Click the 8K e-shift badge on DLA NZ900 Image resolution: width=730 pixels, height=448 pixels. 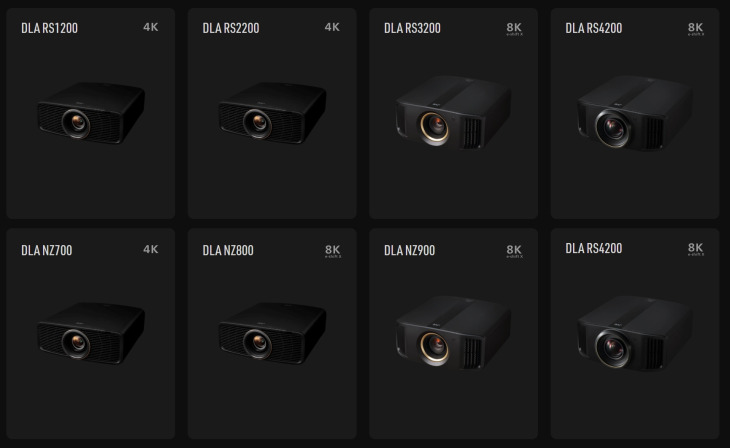514,251
